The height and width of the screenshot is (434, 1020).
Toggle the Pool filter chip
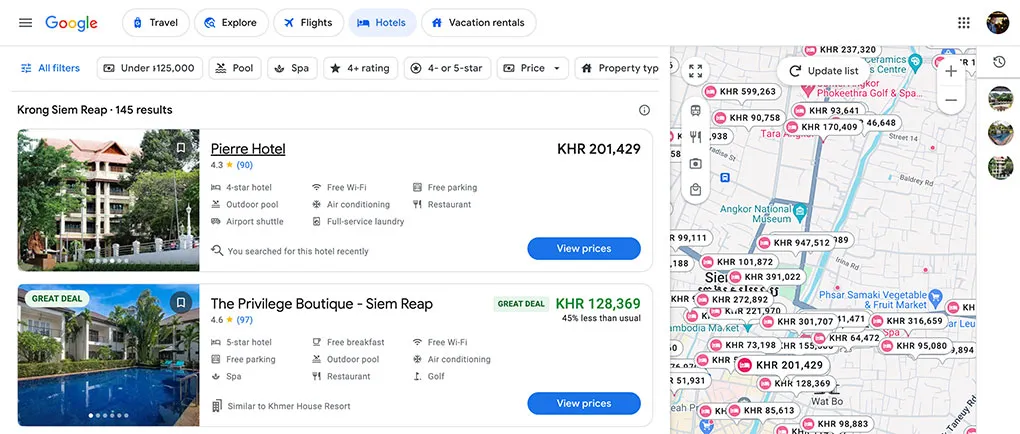click(x=235, y=68)
